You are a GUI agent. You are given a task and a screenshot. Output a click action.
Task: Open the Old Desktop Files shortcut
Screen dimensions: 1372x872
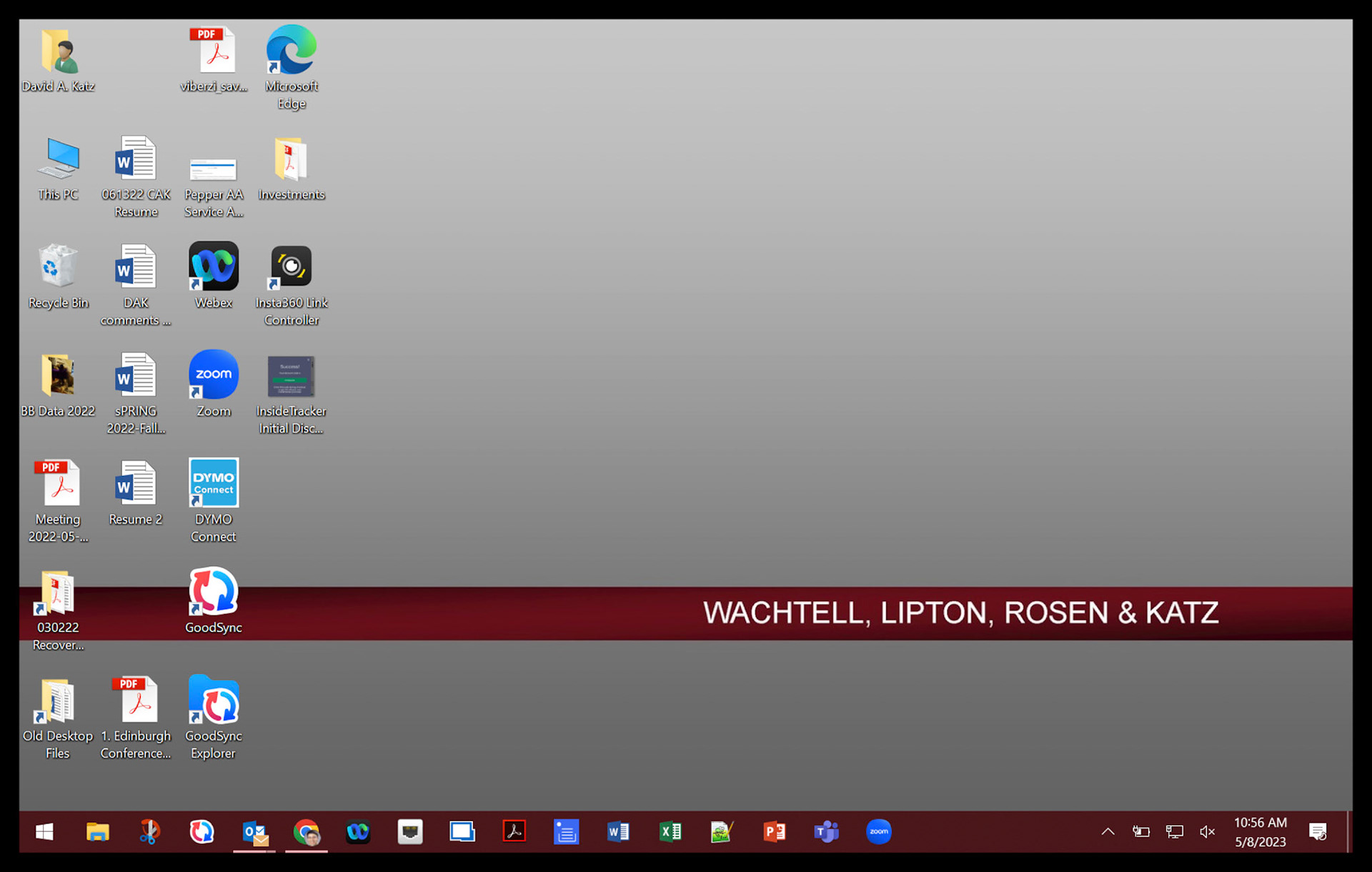point(58,719)
